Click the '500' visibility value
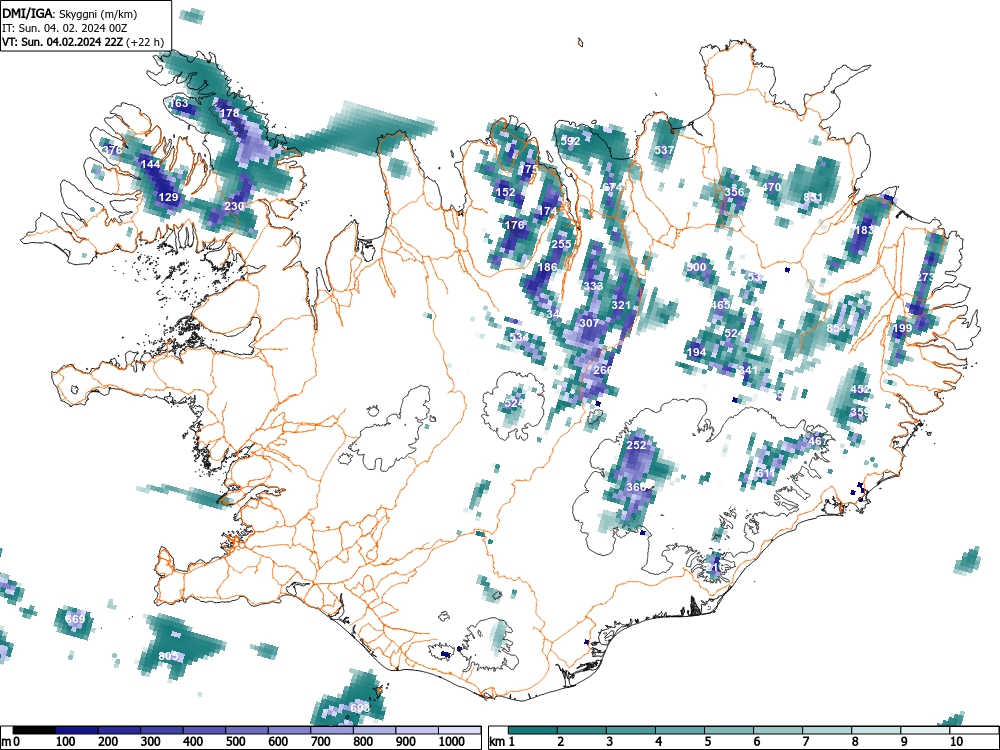This screenshot has height=750, width=1000. (697, 267)
